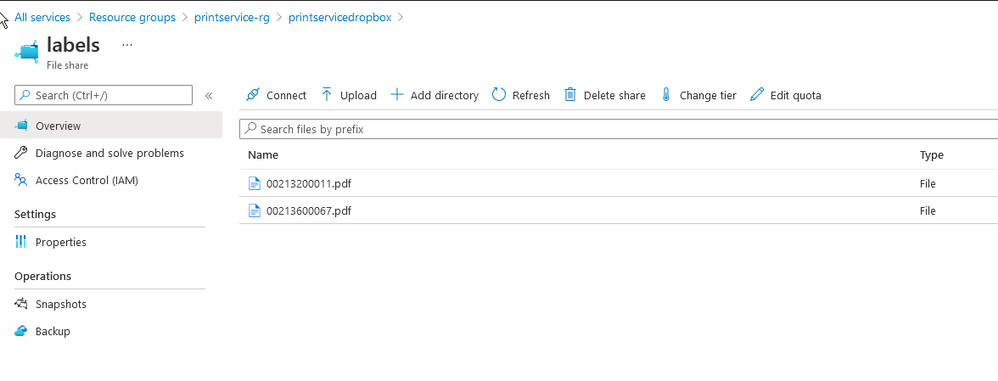
Task: Open Access Control (IAM)
Action: [x=87, y=180]
